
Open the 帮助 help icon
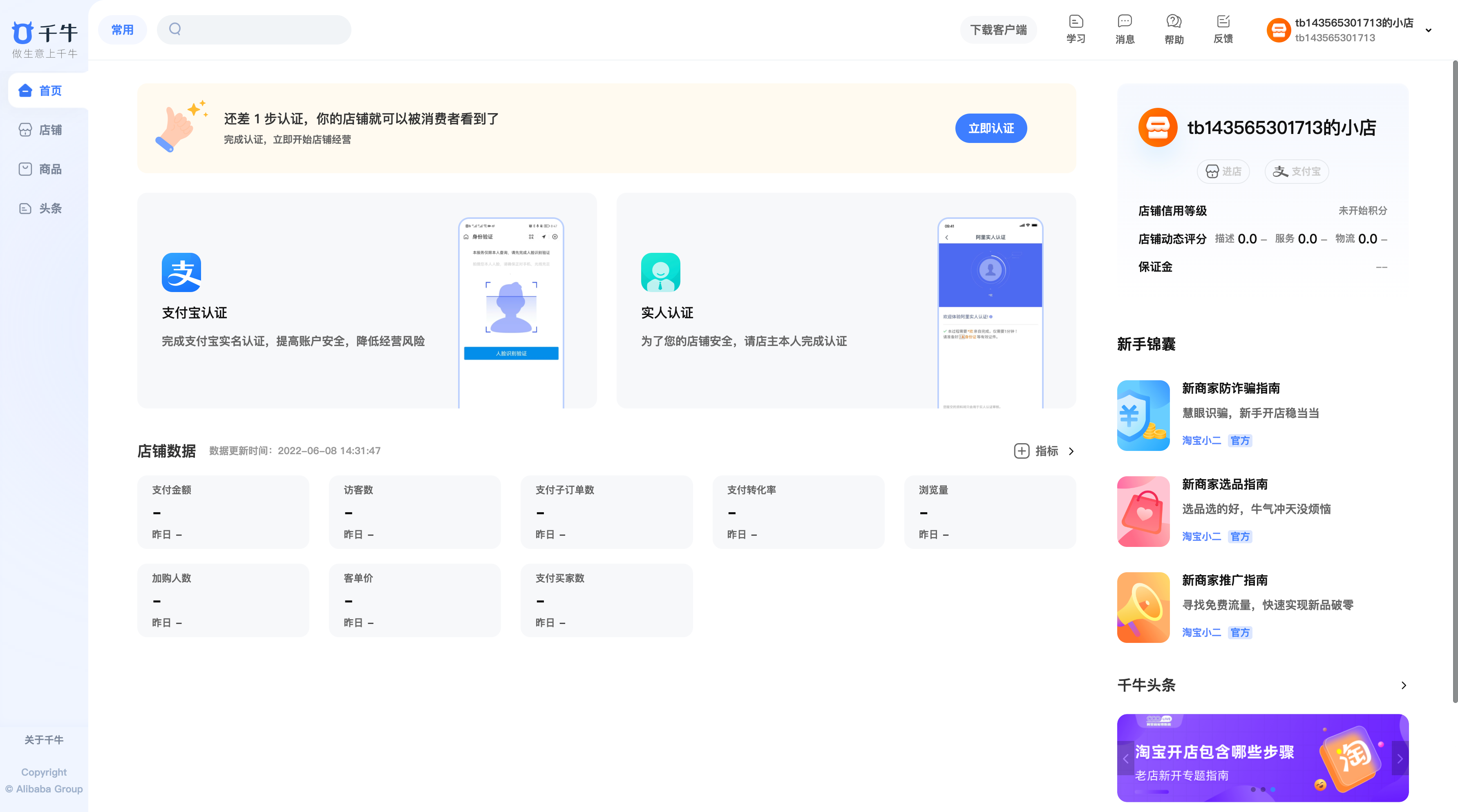(x=1174, y=29)
